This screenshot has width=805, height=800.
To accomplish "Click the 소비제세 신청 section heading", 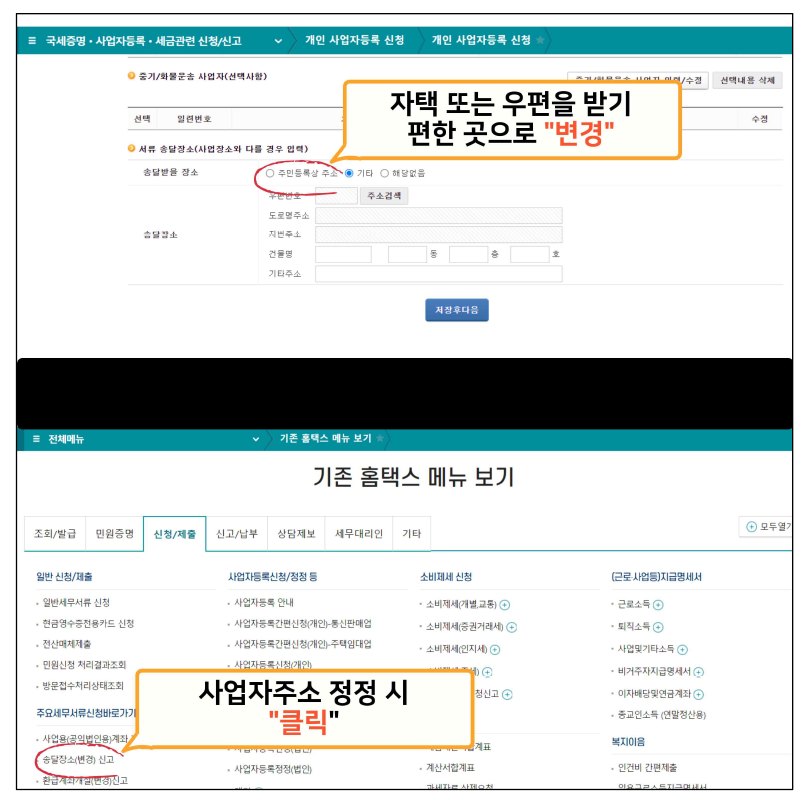I will pos(446,577).
